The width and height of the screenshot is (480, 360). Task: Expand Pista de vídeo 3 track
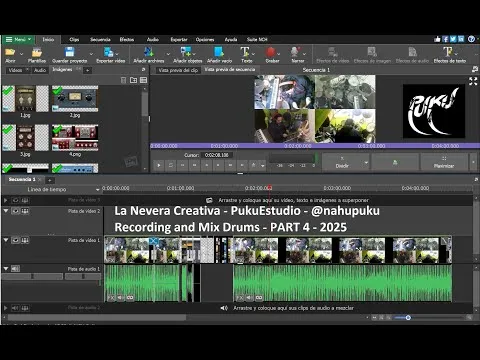tap(6, 200)
